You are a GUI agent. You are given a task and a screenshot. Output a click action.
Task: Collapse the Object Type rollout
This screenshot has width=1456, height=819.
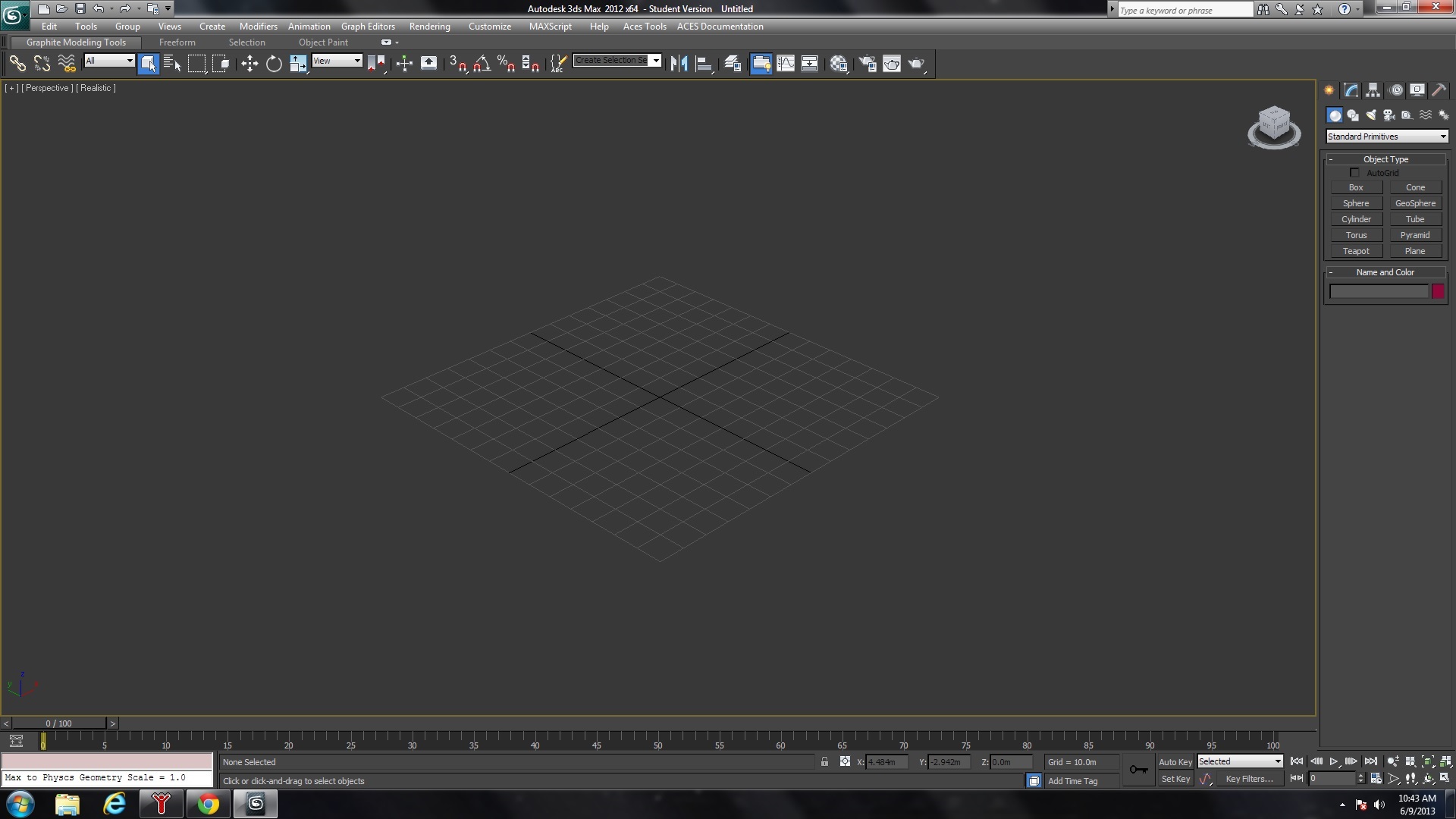(1385, 159)
